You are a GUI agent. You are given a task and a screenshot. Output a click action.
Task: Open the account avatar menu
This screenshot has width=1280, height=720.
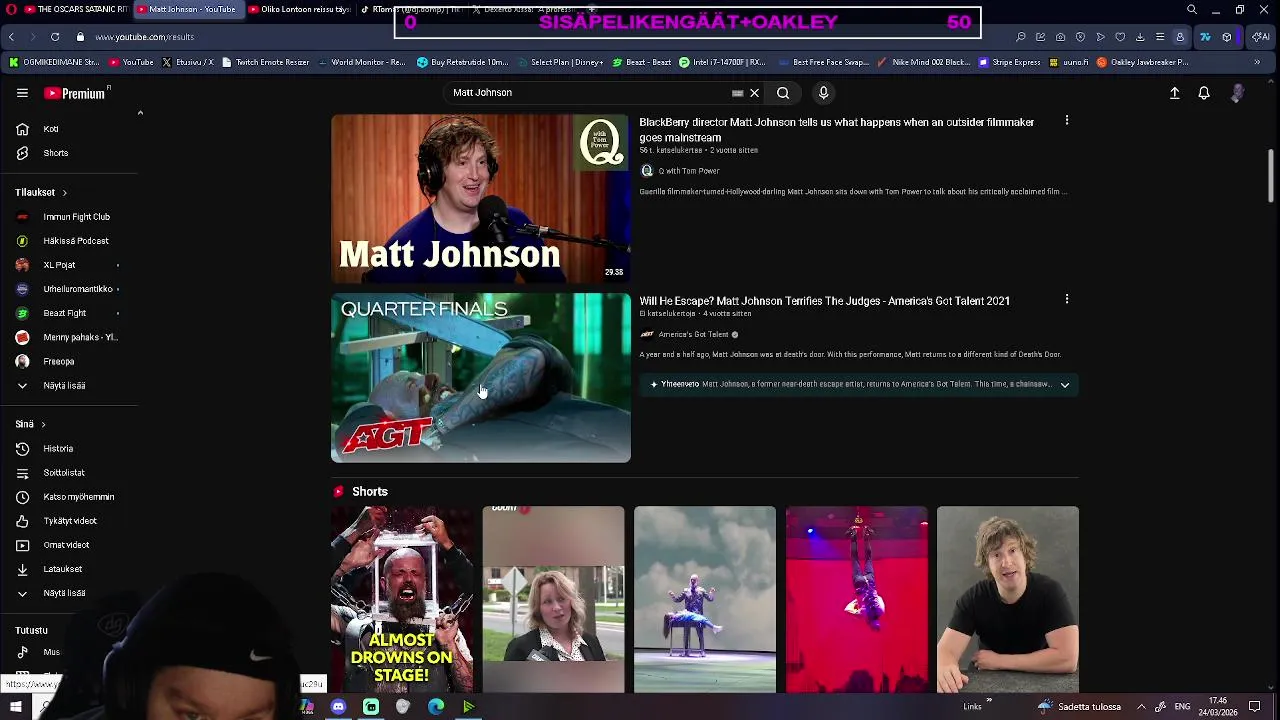1237,93
